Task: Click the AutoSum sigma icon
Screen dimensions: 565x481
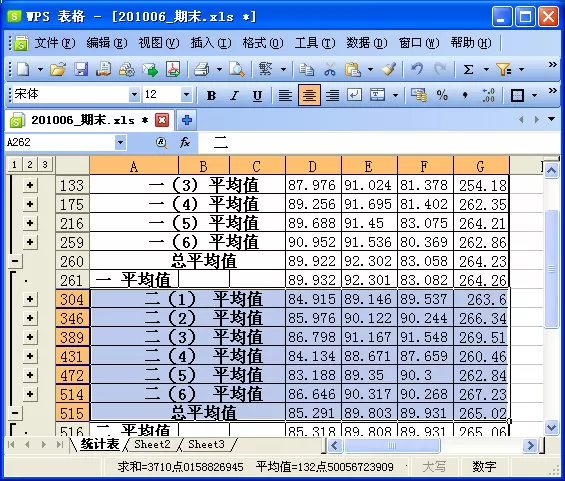Action: tap(468, 69)
